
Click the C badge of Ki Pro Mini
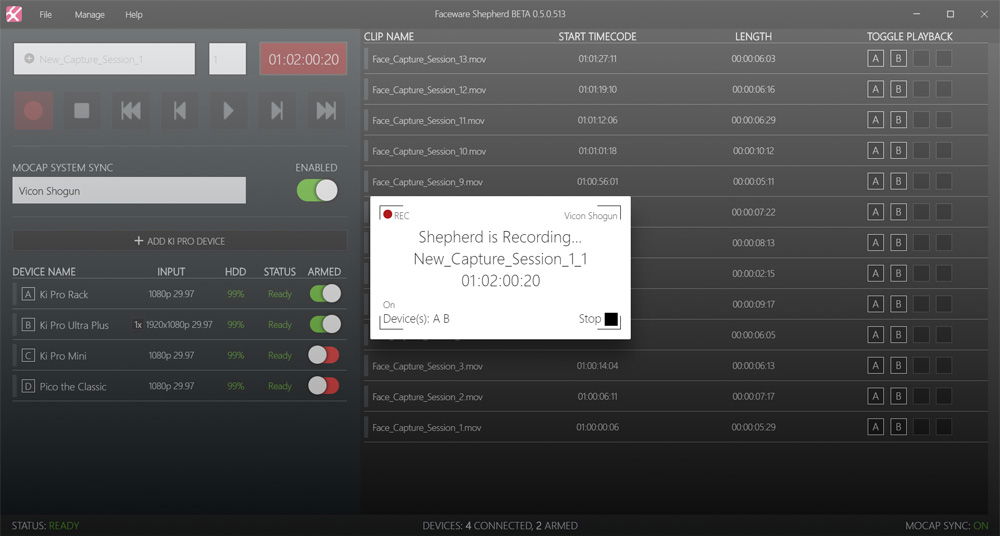(x=27, y=355)
